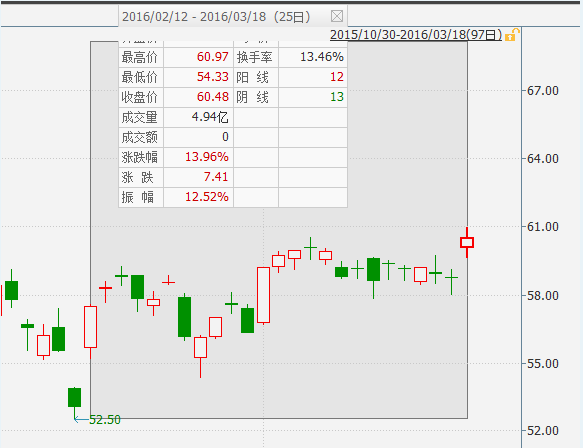Image resolution: width=583 pixels, height=448 pixels.
Task: Click the 58.00 price axis label
Action: [x=543, y=296]
